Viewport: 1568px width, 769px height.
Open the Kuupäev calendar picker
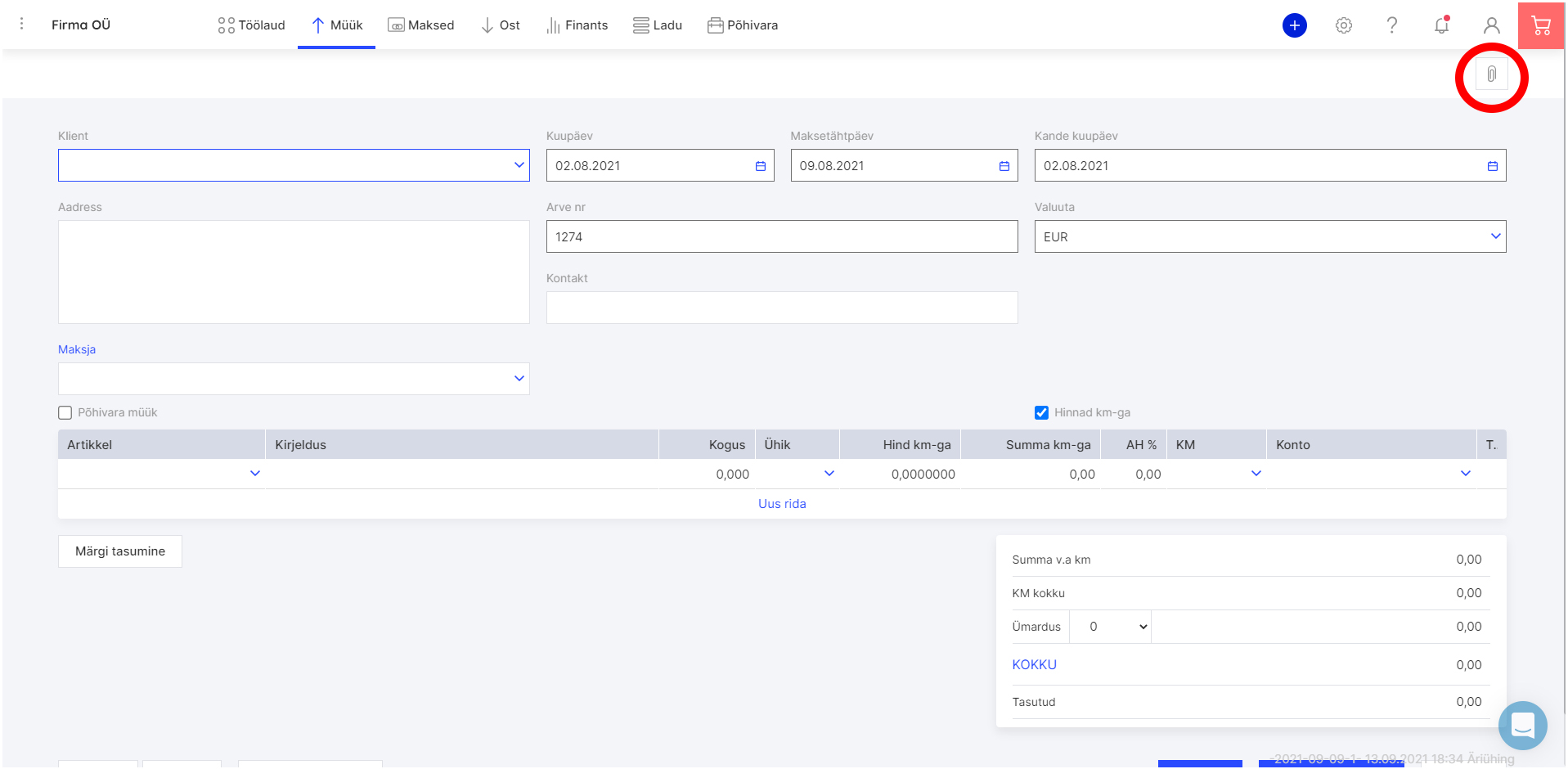tap(760, 166)
